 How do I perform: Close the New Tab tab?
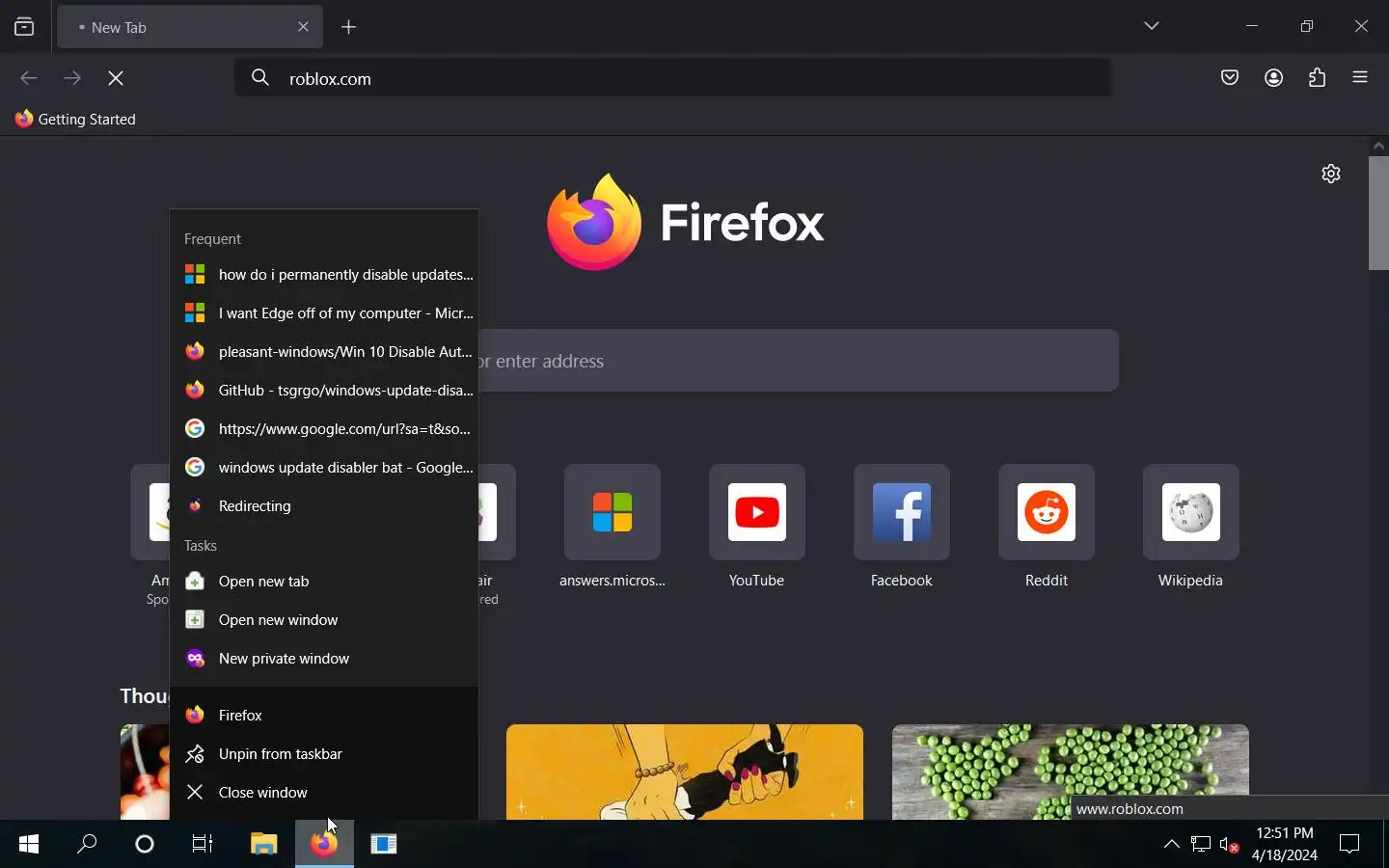(x=304, y=27)
